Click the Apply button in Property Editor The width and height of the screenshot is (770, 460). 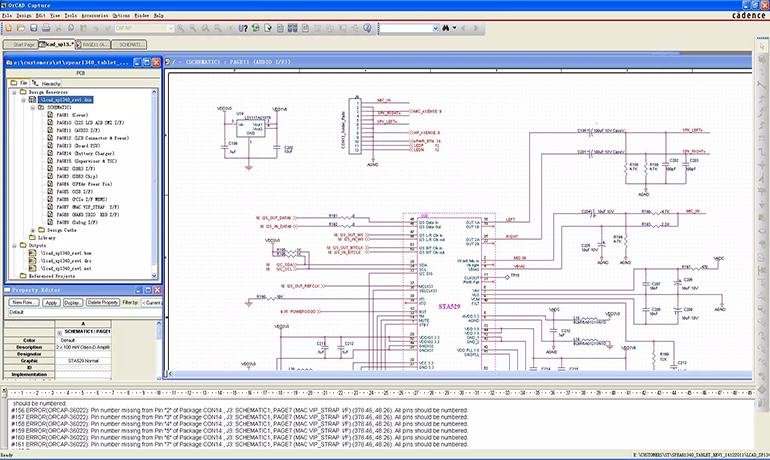(52, 302)
